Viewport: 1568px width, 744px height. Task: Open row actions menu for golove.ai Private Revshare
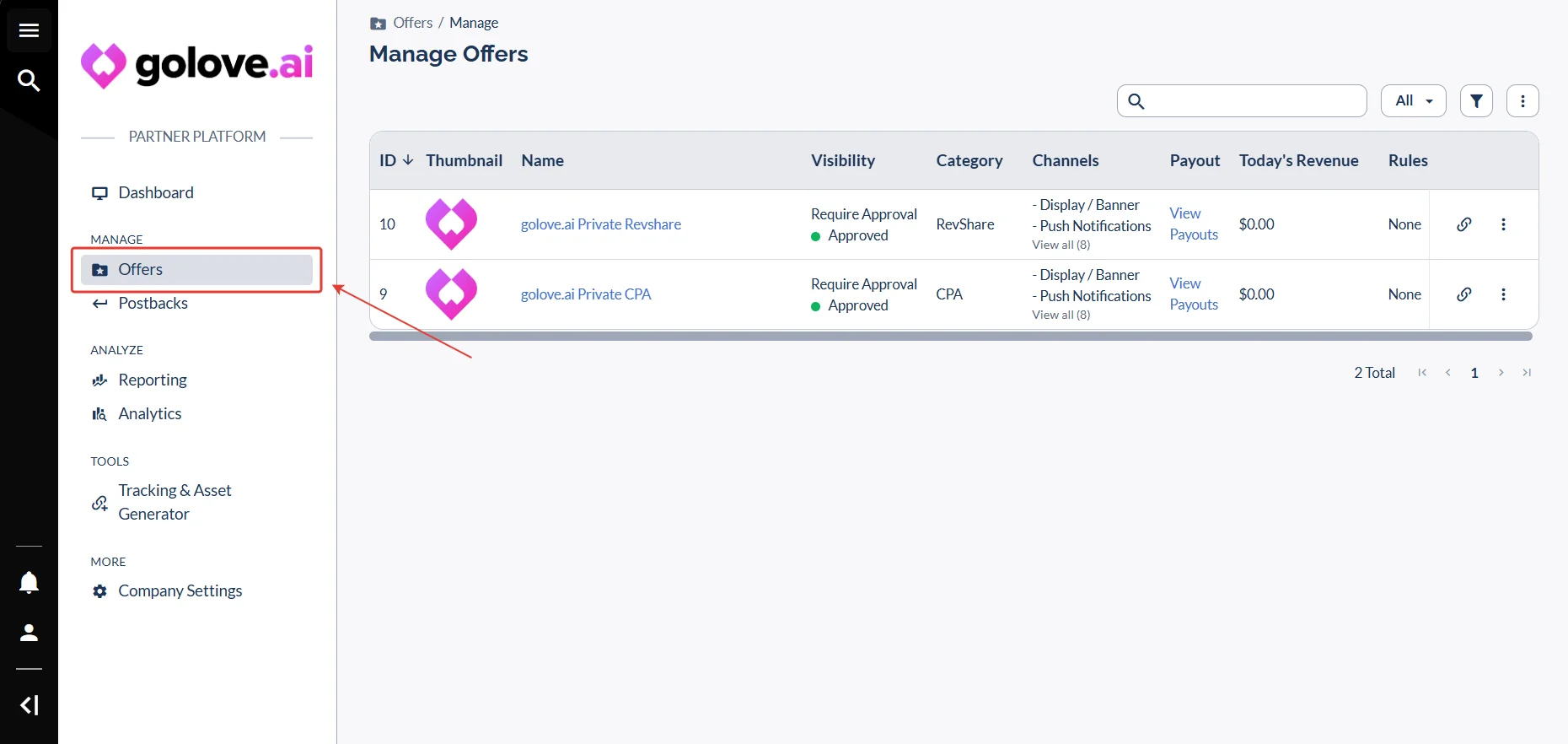click(1503, 224)
